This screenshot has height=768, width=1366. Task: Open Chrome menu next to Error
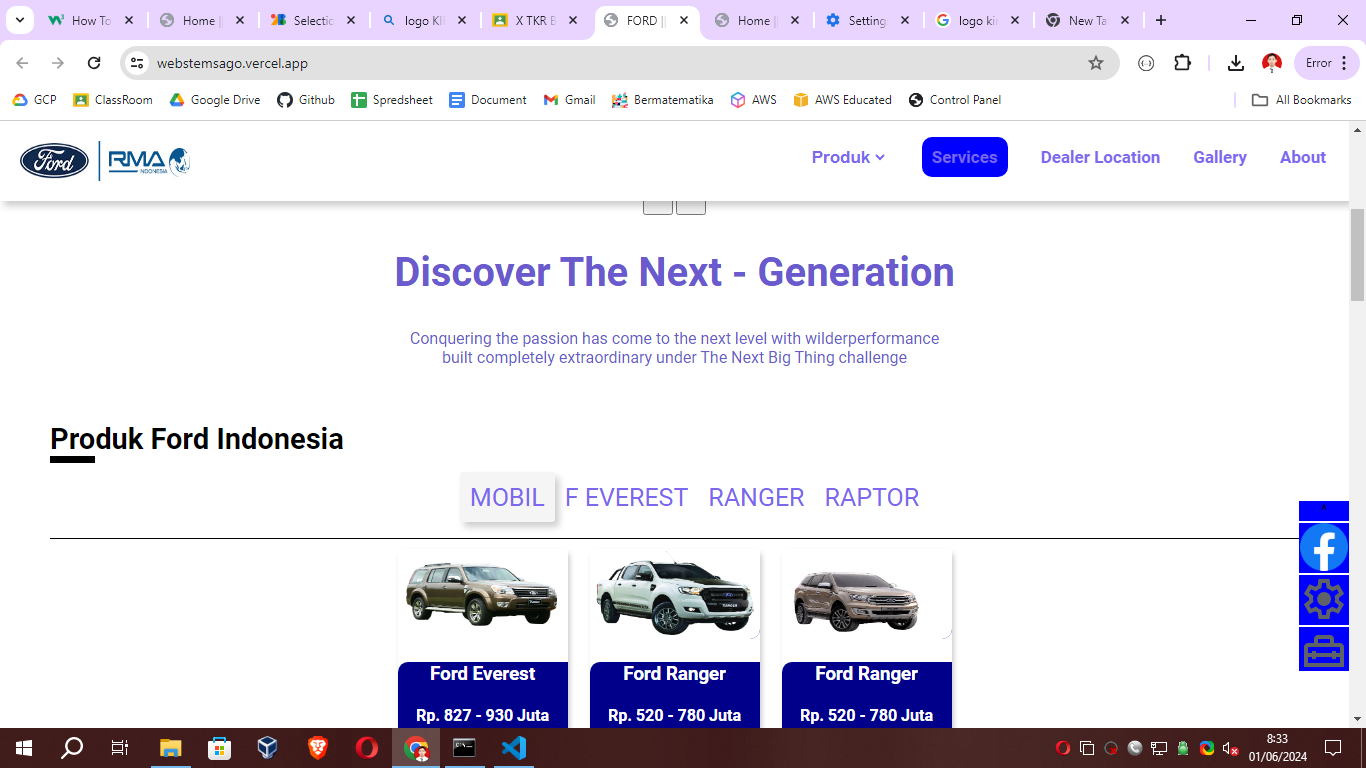pos(1344,63)
